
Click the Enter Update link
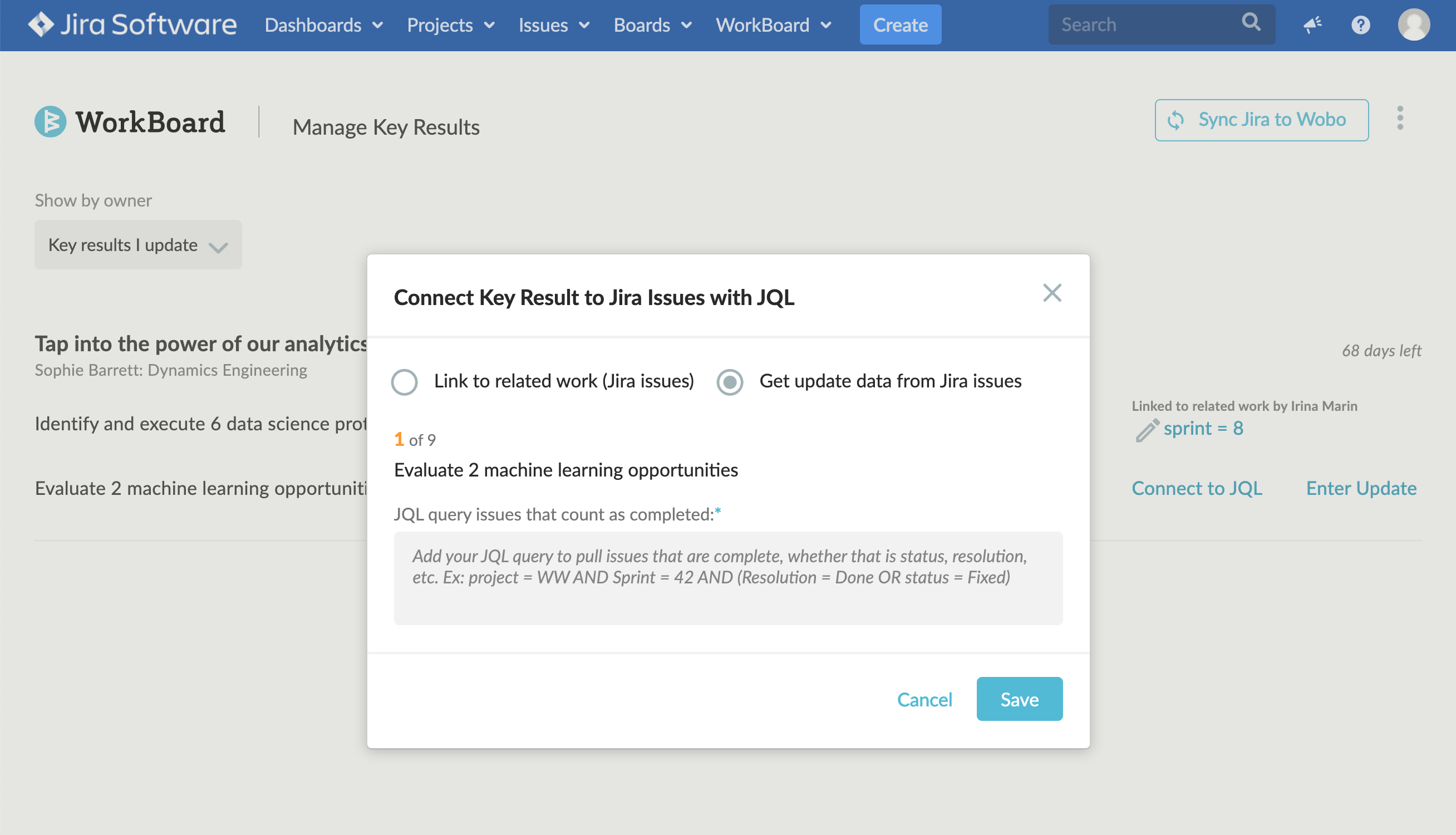(1361, 488)
